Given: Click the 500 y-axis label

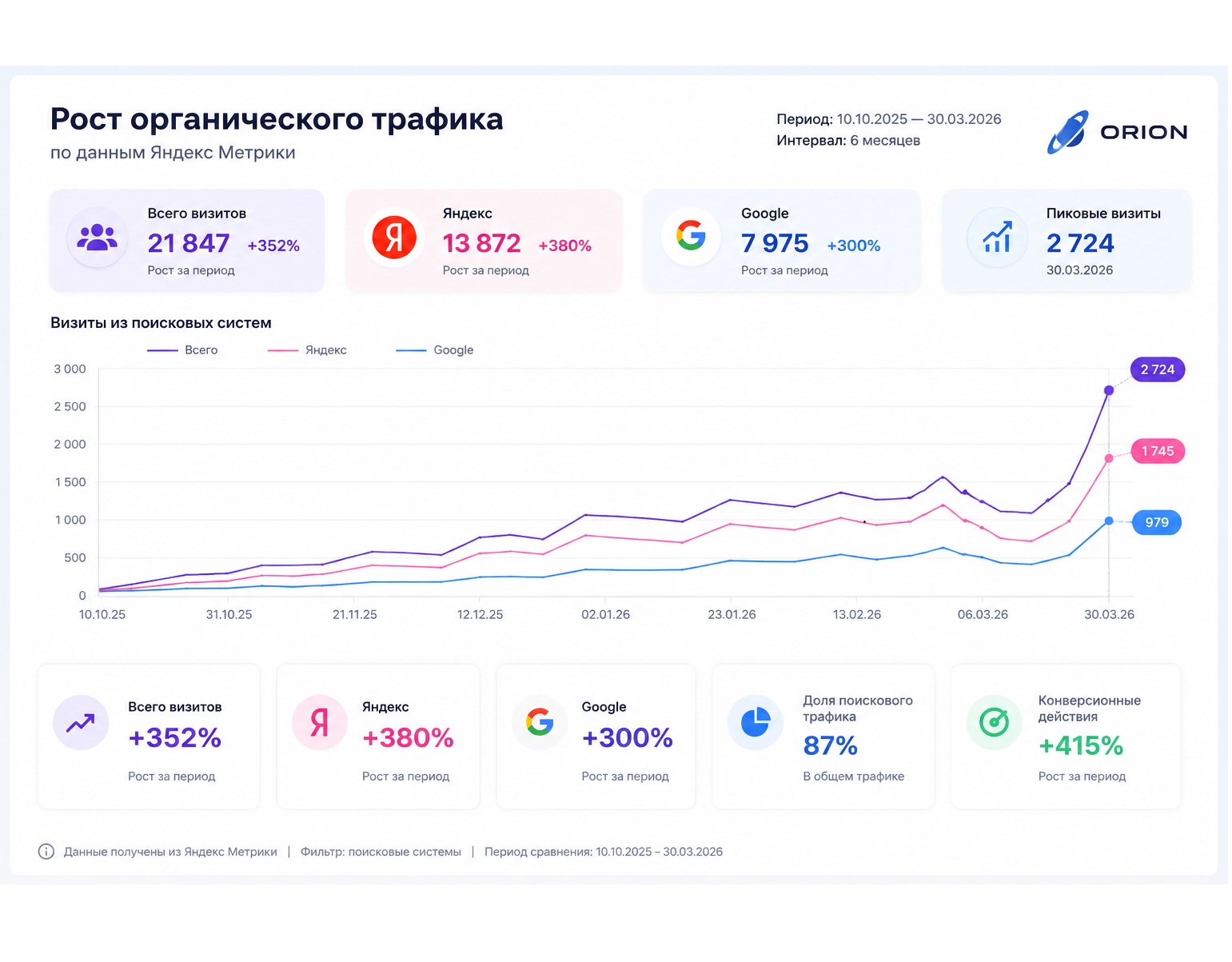Looking at the screenshot, I should 75,558.
